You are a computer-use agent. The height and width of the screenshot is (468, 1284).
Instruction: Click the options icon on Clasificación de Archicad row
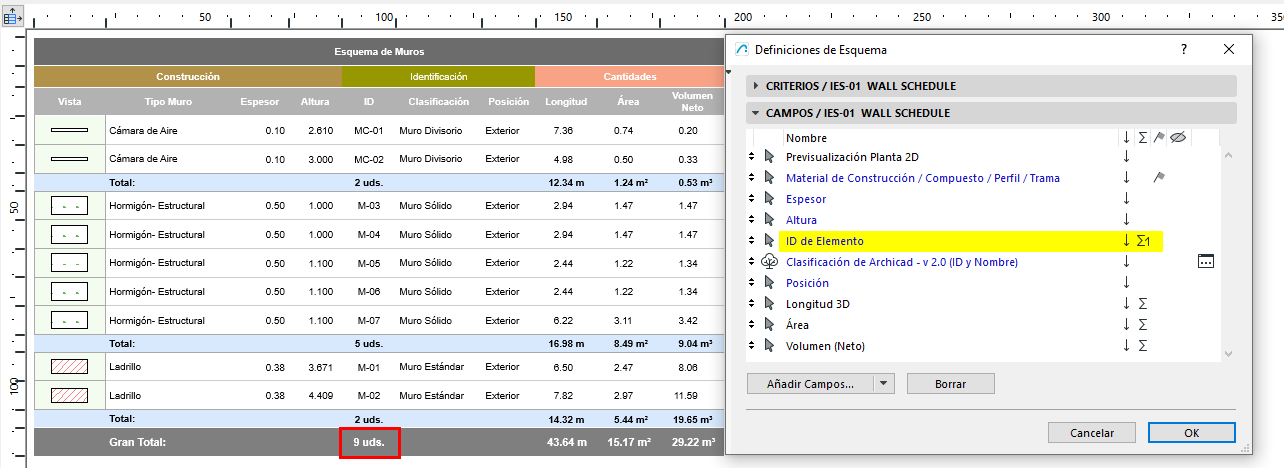(x=1206, y=262)
